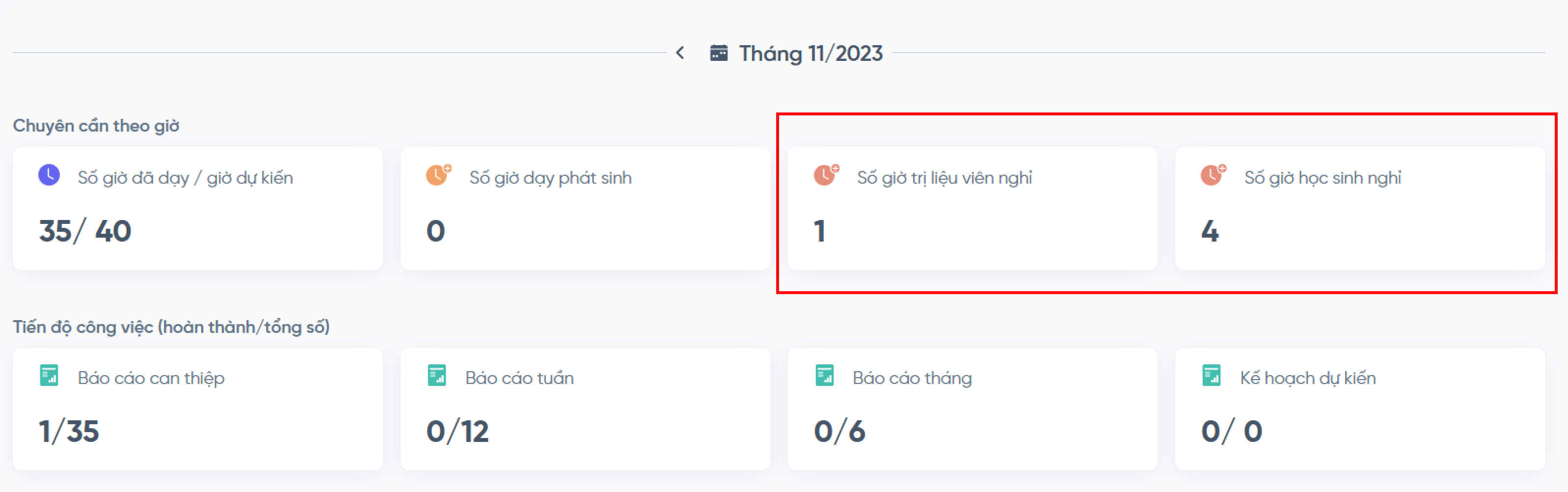Click the previous month chevron arrow

[680, 54]
